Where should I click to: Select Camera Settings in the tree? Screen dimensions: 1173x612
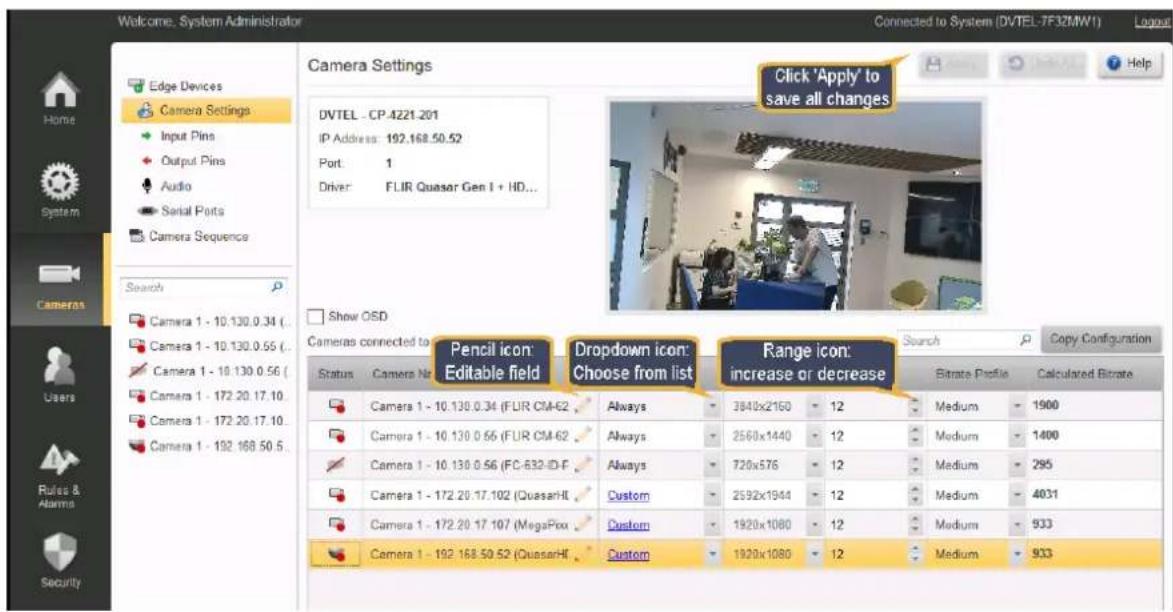tap(206, 110)
